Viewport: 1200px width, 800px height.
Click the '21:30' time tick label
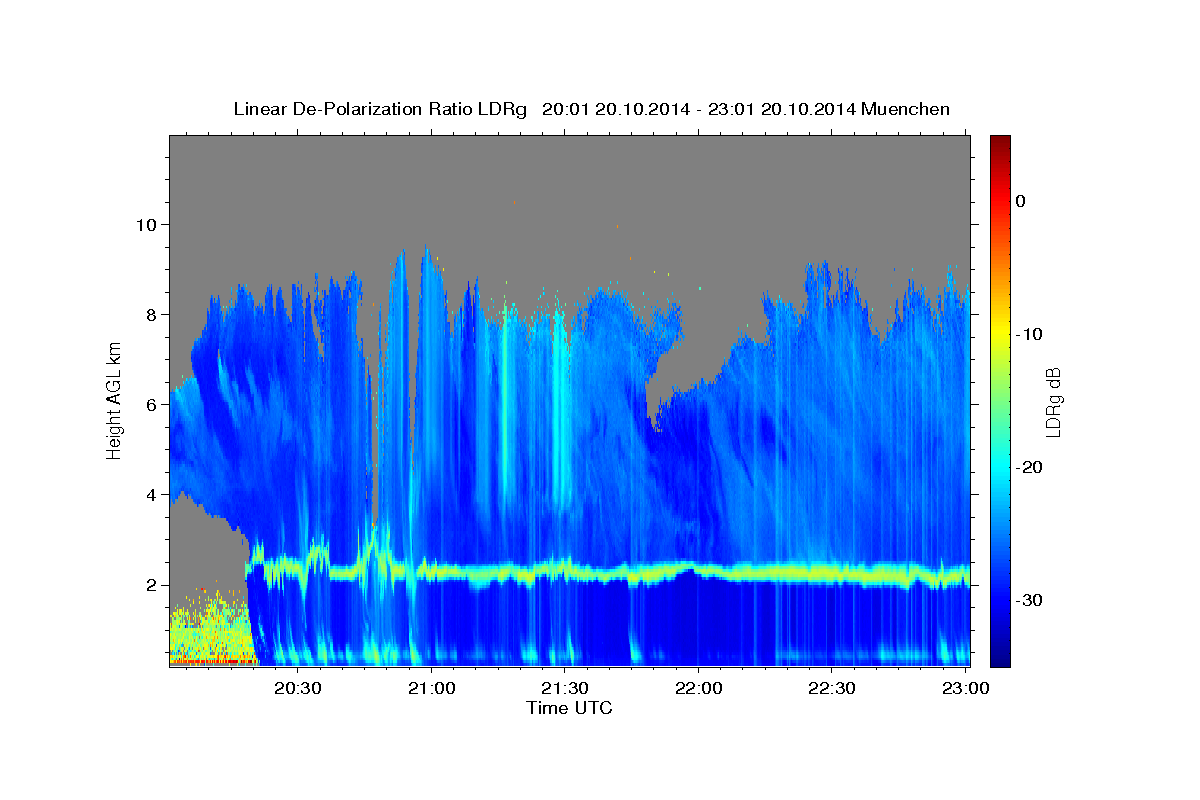[x=564, y=688]
